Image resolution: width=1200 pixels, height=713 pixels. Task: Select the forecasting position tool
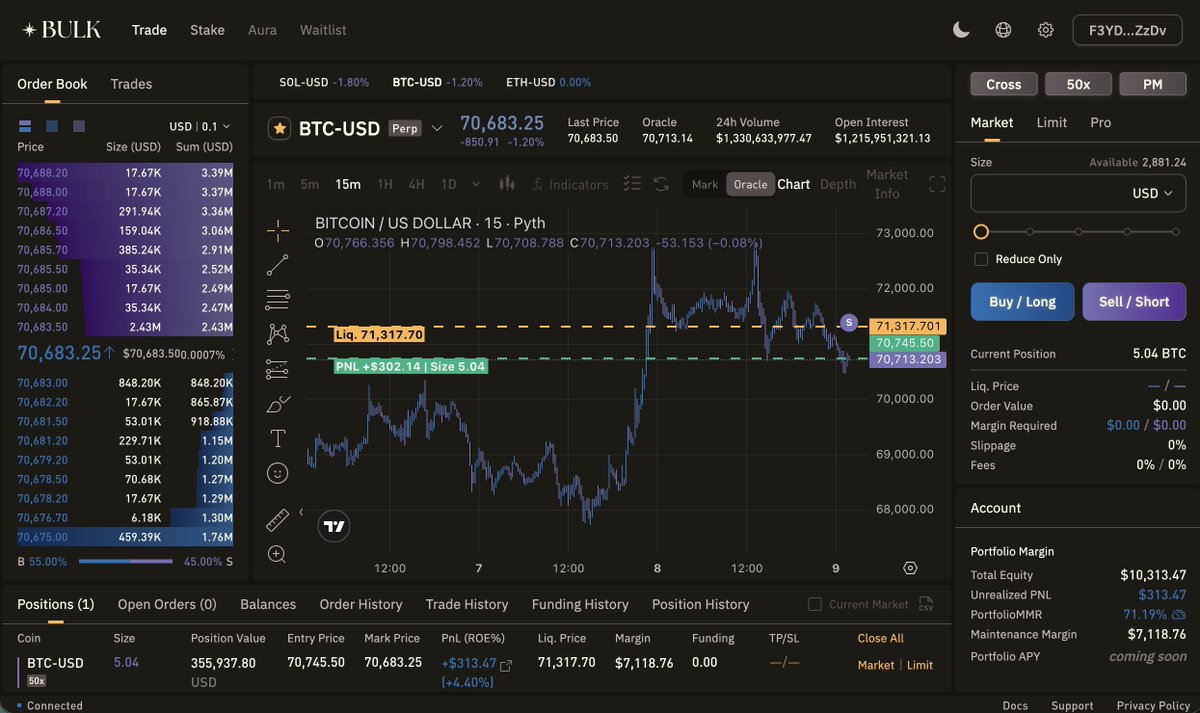coord(278,369)
